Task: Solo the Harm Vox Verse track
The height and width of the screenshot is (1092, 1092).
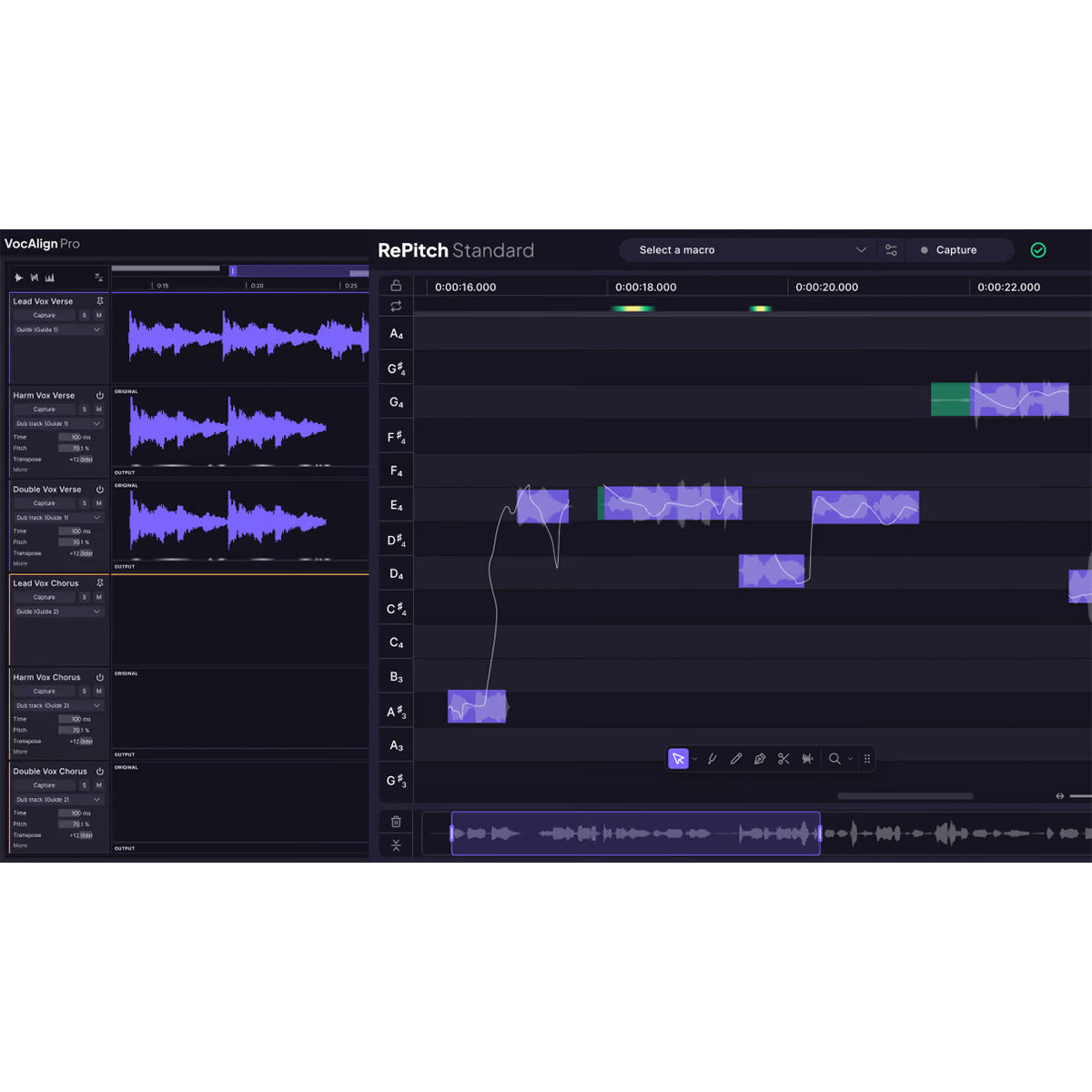Action: pos(85,409)
